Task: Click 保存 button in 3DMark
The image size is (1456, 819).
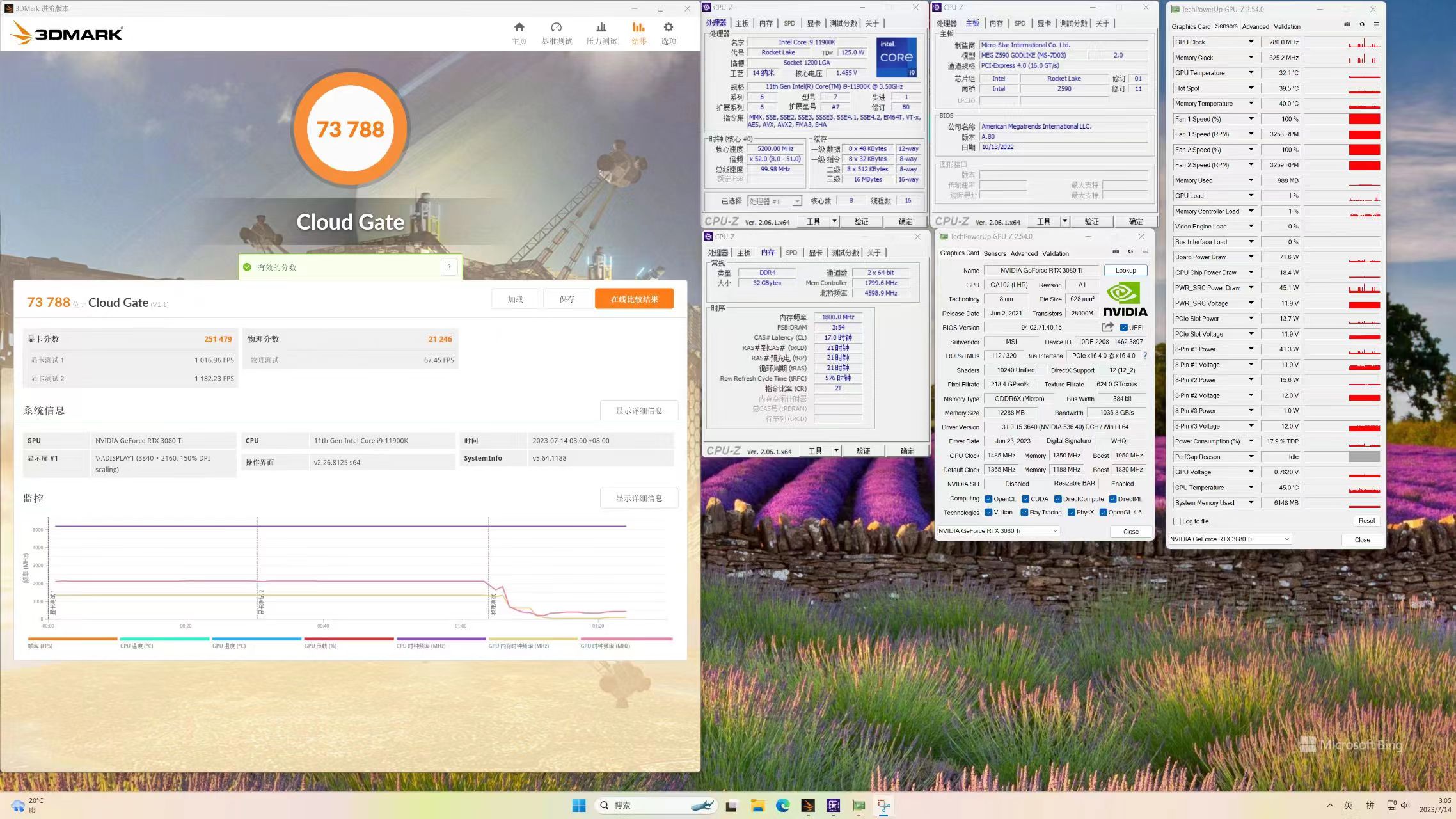Action: coord(567,299)
